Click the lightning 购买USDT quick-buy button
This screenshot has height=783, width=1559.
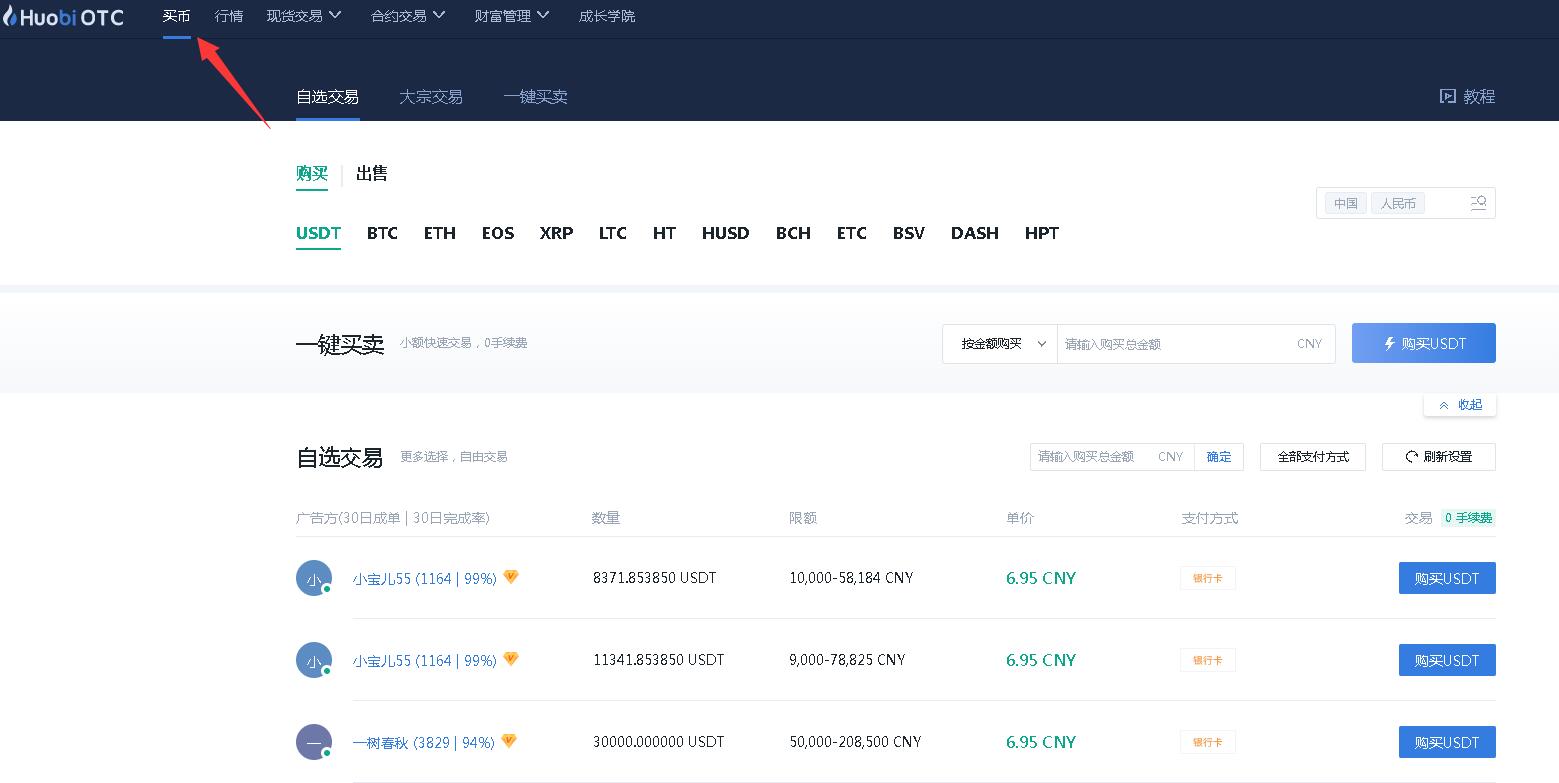coord(1424,343)
